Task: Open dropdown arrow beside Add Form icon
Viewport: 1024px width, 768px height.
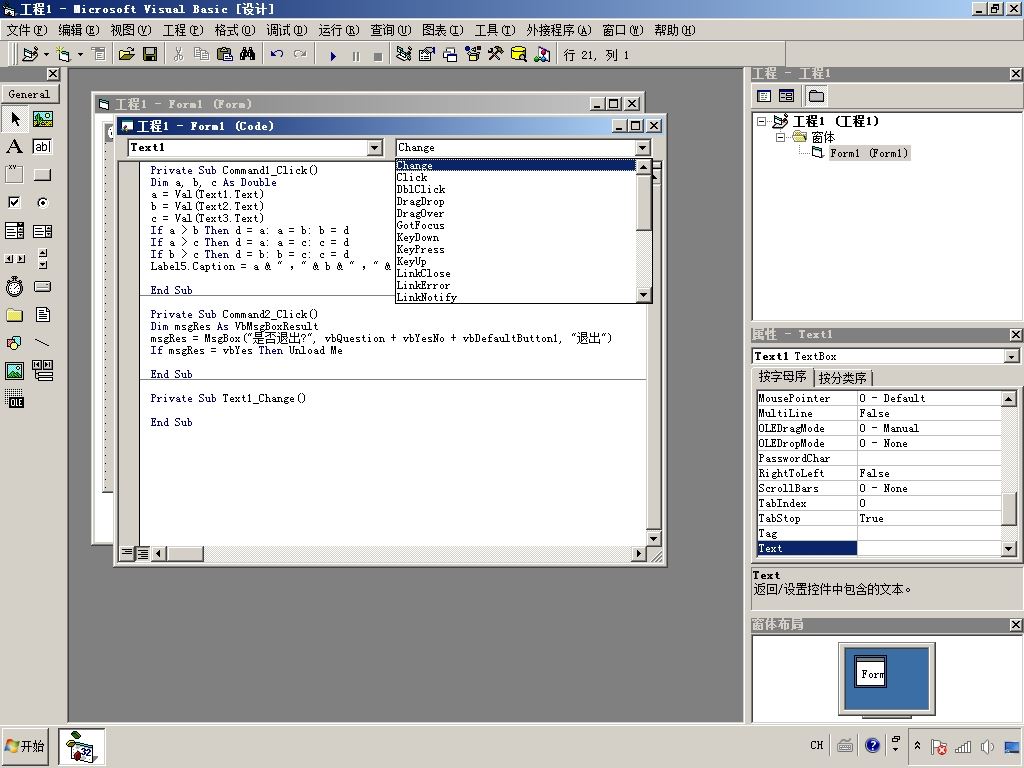Action: point(80,54)
